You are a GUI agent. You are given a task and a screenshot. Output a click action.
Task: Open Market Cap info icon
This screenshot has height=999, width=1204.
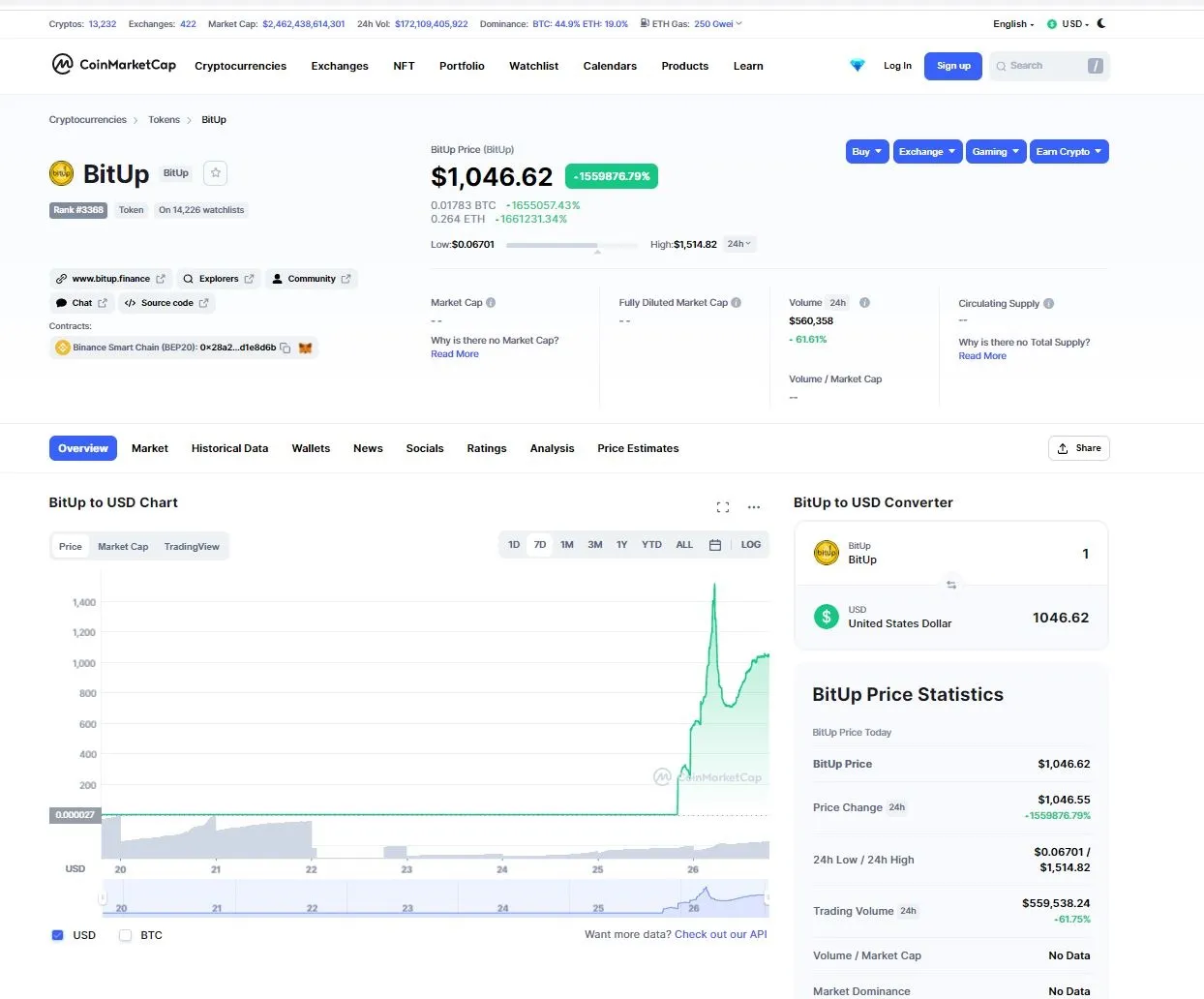pyautogui.click(x=491, y=302)
